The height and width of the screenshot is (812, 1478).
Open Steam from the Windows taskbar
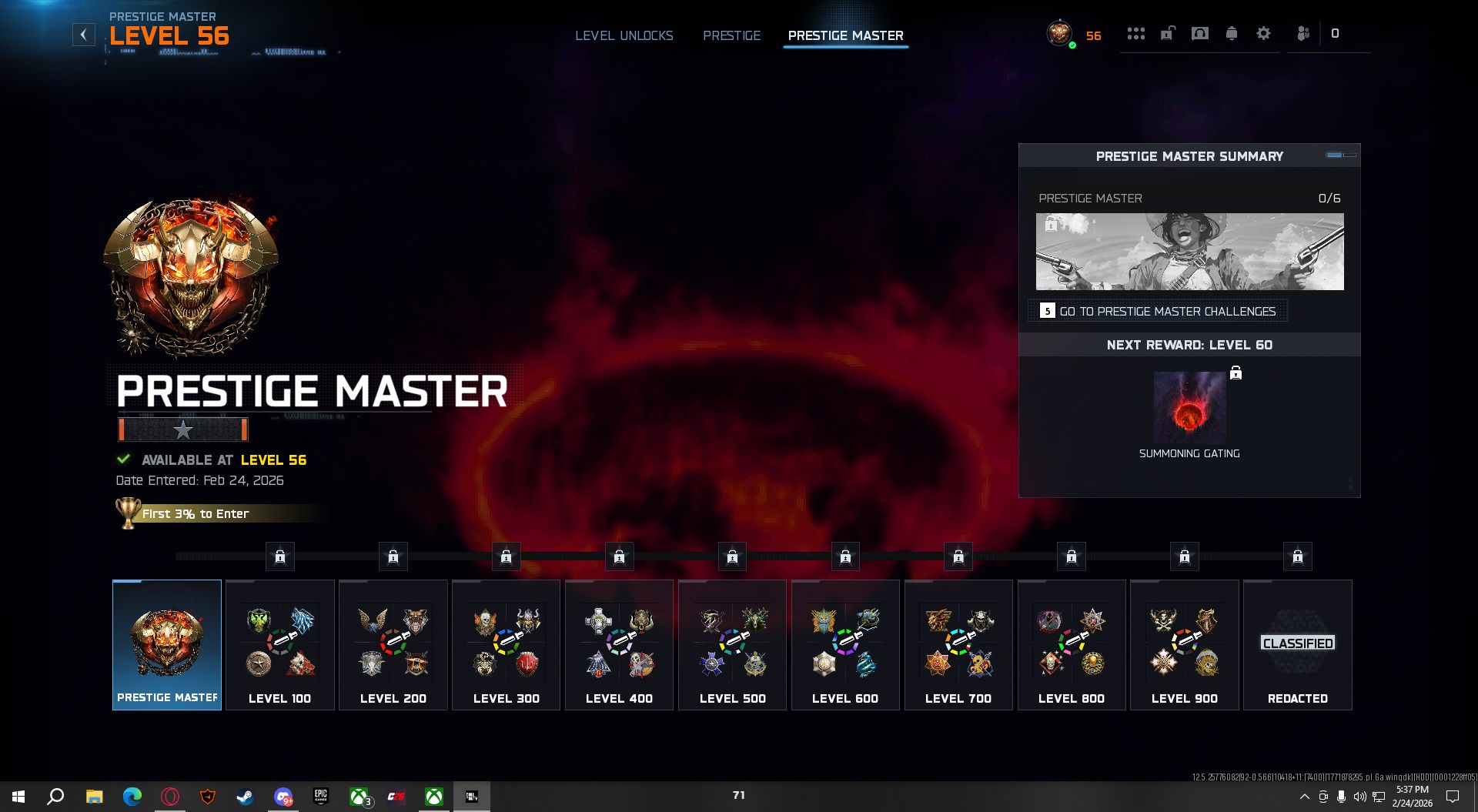point(245,797)
